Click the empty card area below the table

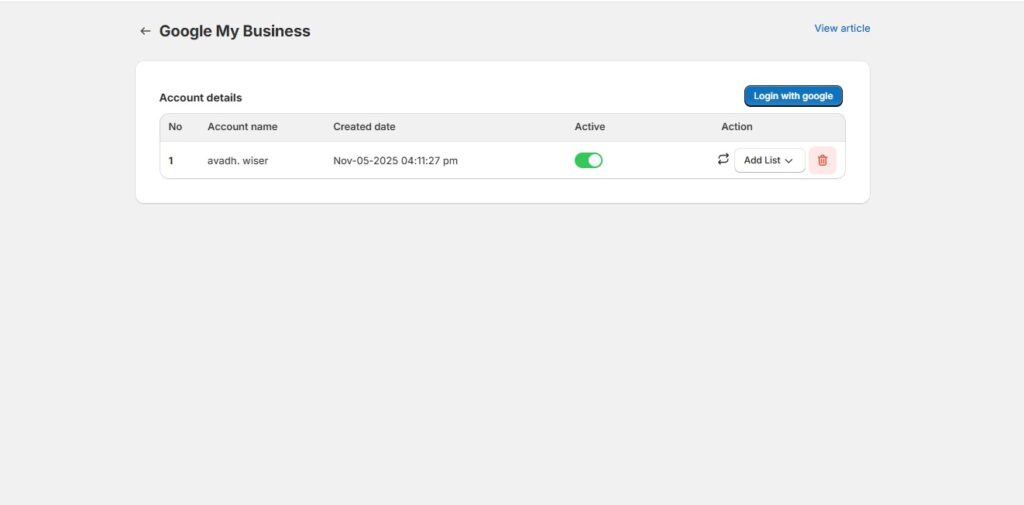coord(500,191)
